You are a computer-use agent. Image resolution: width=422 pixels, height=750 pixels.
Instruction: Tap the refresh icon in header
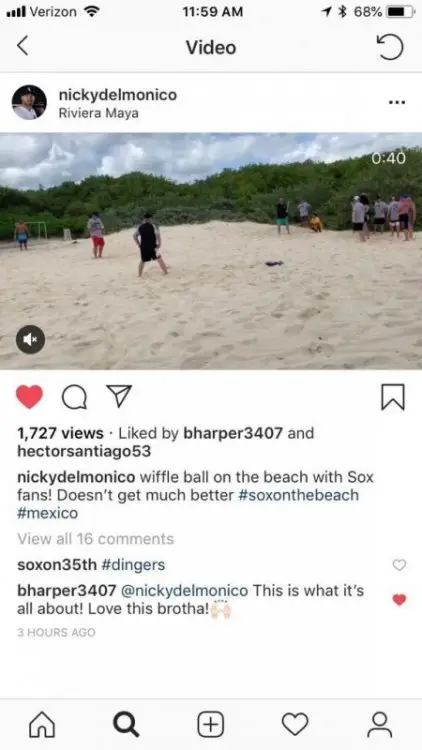coord(390,47)
